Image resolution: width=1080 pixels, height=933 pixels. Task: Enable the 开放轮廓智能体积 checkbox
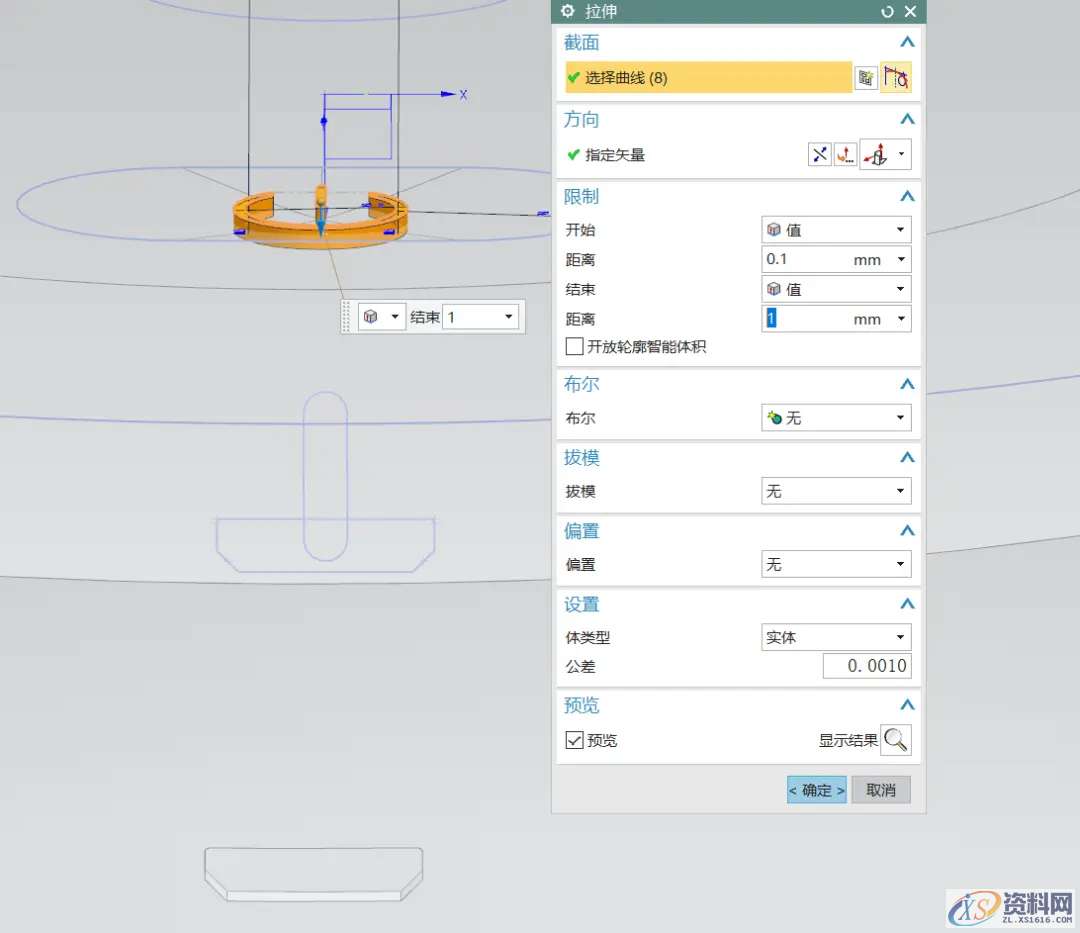pos(575,347)
